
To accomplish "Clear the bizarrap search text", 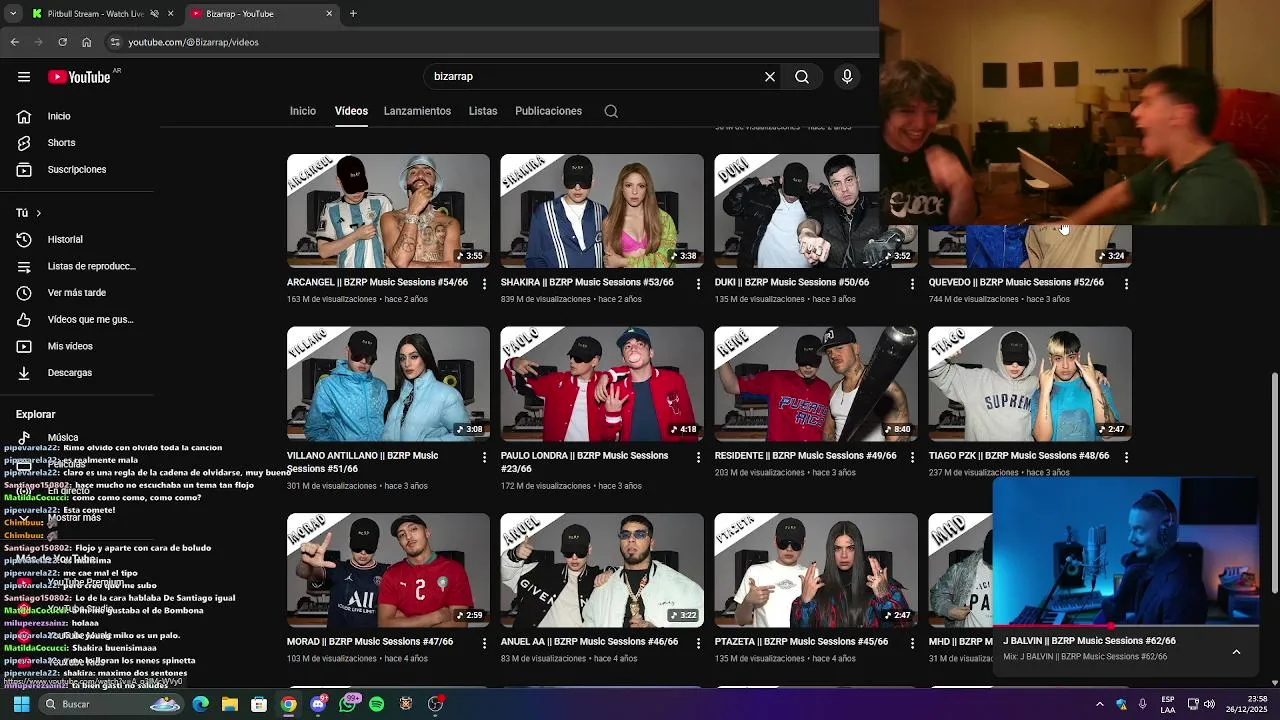I will 770,77.
